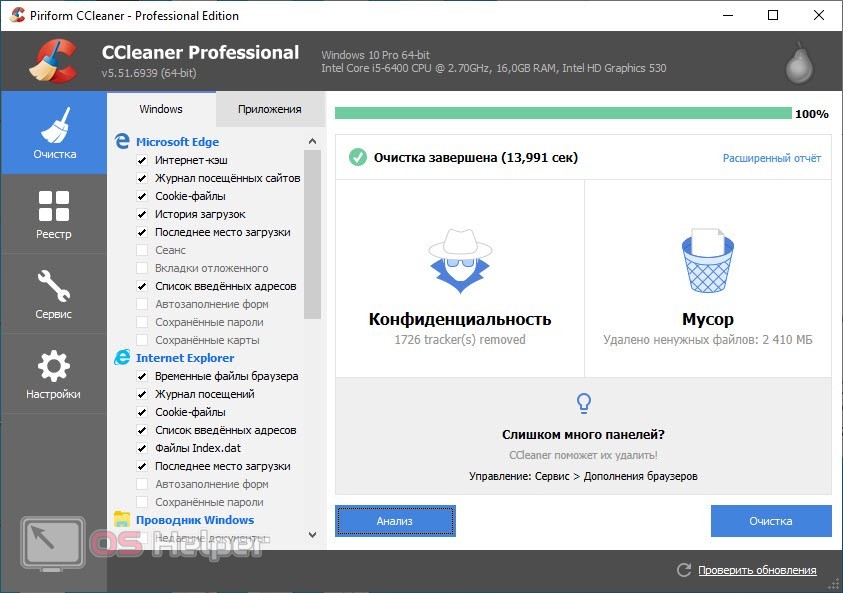The height and width of the screenshot is (593, 843).
Task: Toggle Журнал посещений checkbox
Action: (x=142, y=394)
